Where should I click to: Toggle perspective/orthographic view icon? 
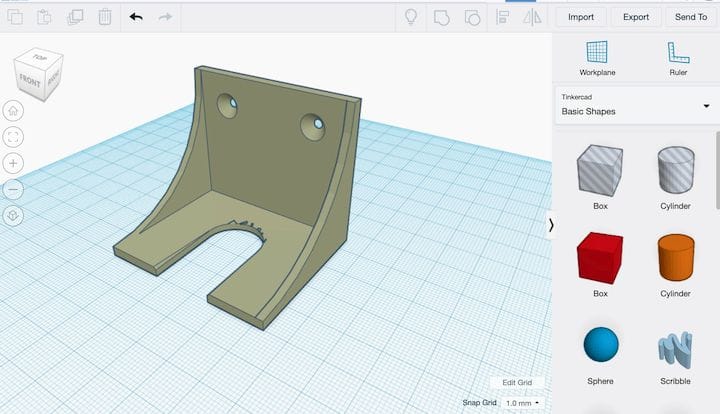click(13, 215)
